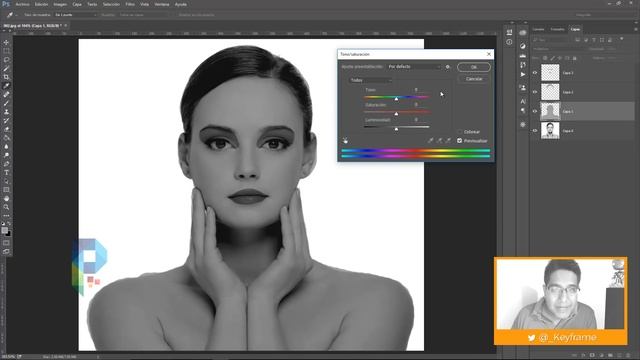Image resolution: width=640 pixels, height=360 pixels.
Task: Select the Crop tool
Action: (6, 77)
